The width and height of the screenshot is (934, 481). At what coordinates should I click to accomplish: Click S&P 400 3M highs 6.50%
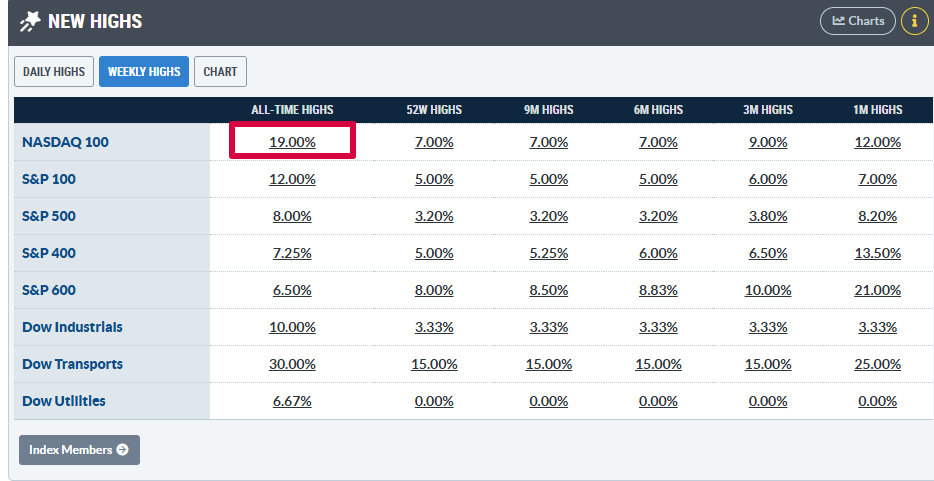click(768, 253)
